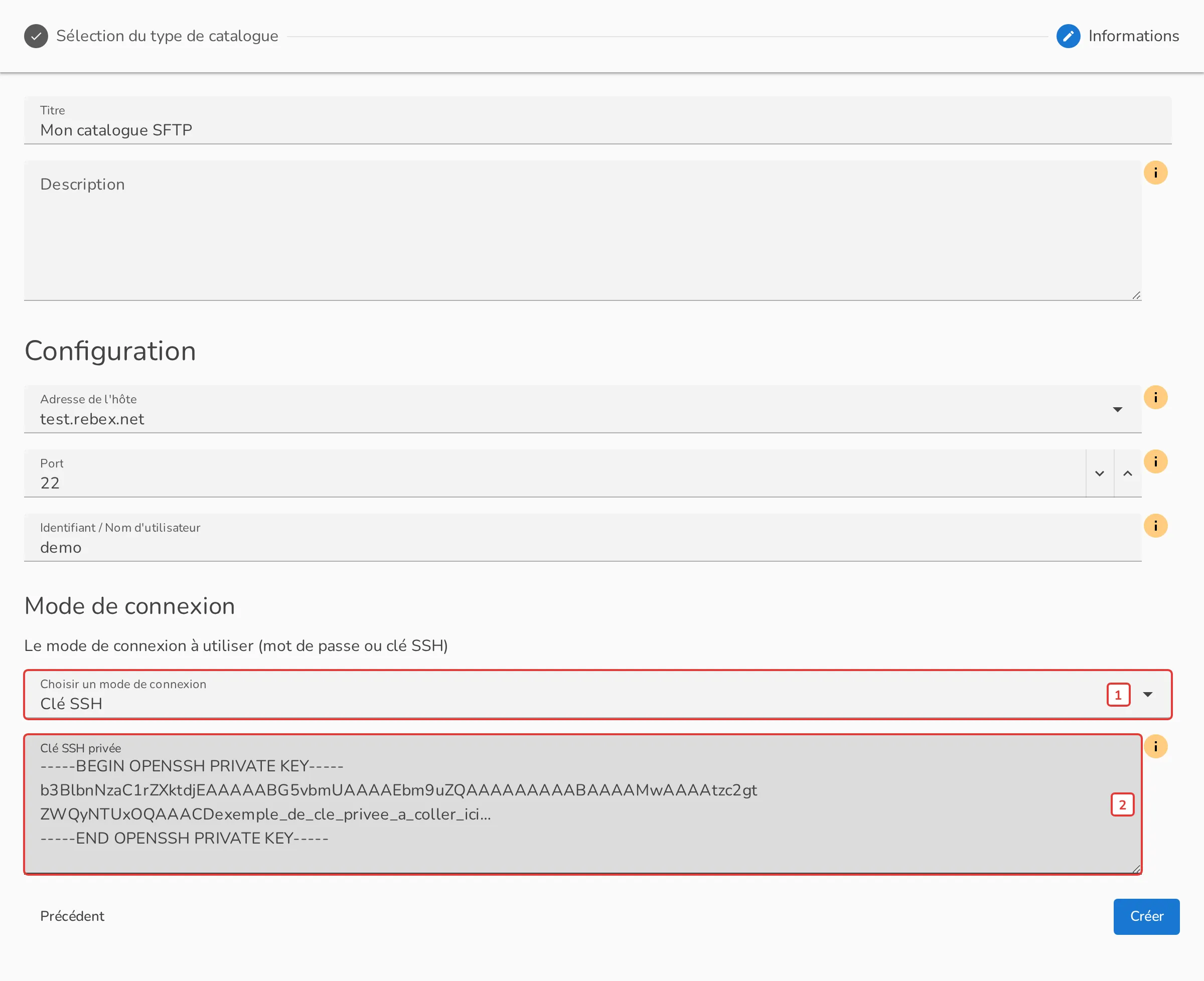
Task: Click the Mode de connexion heading
Action: [129, 606]
